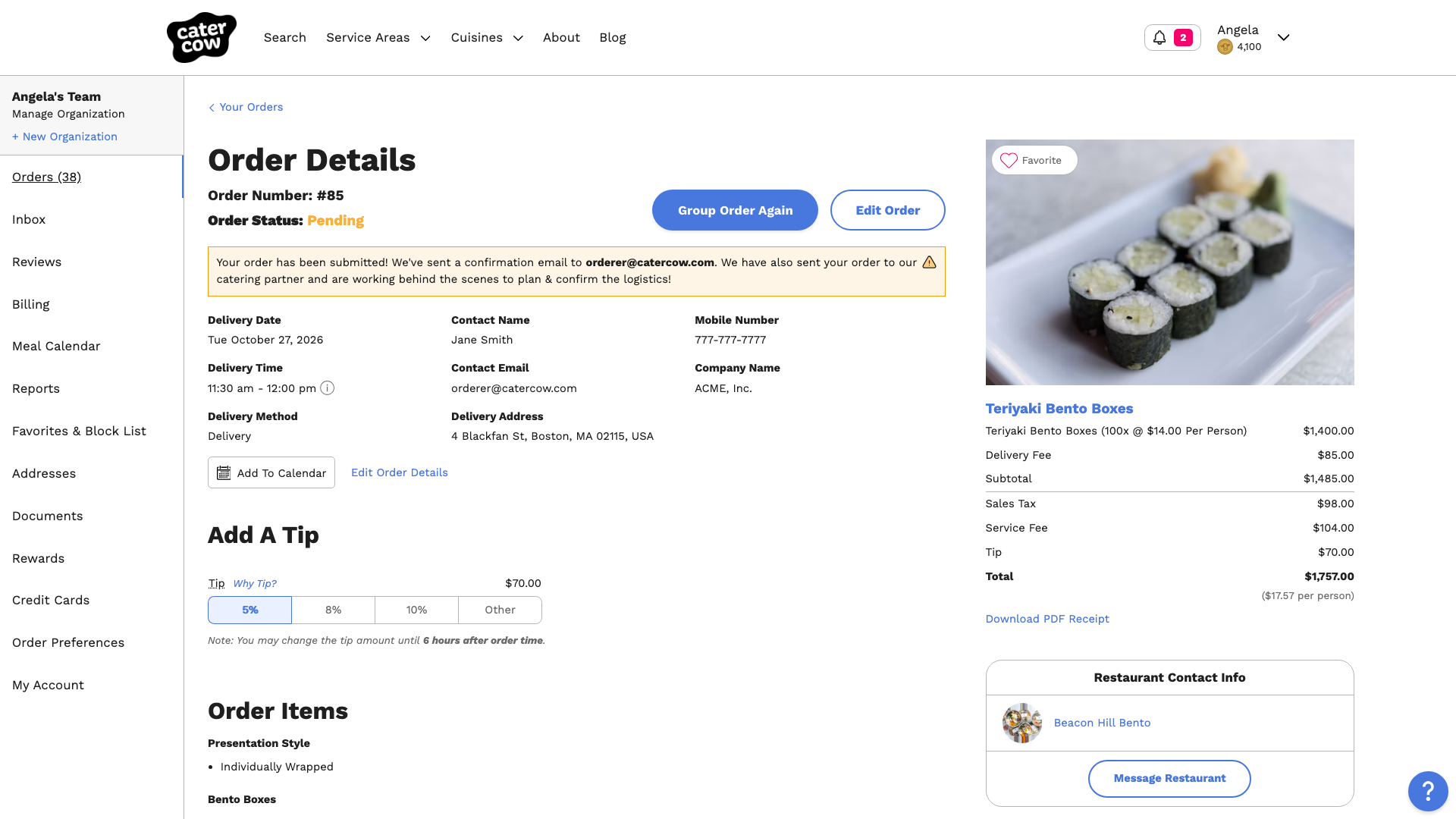Expand the Cuisines dropdown
The height and width of the screenshot is (819, 1456).
coord(487,37)
